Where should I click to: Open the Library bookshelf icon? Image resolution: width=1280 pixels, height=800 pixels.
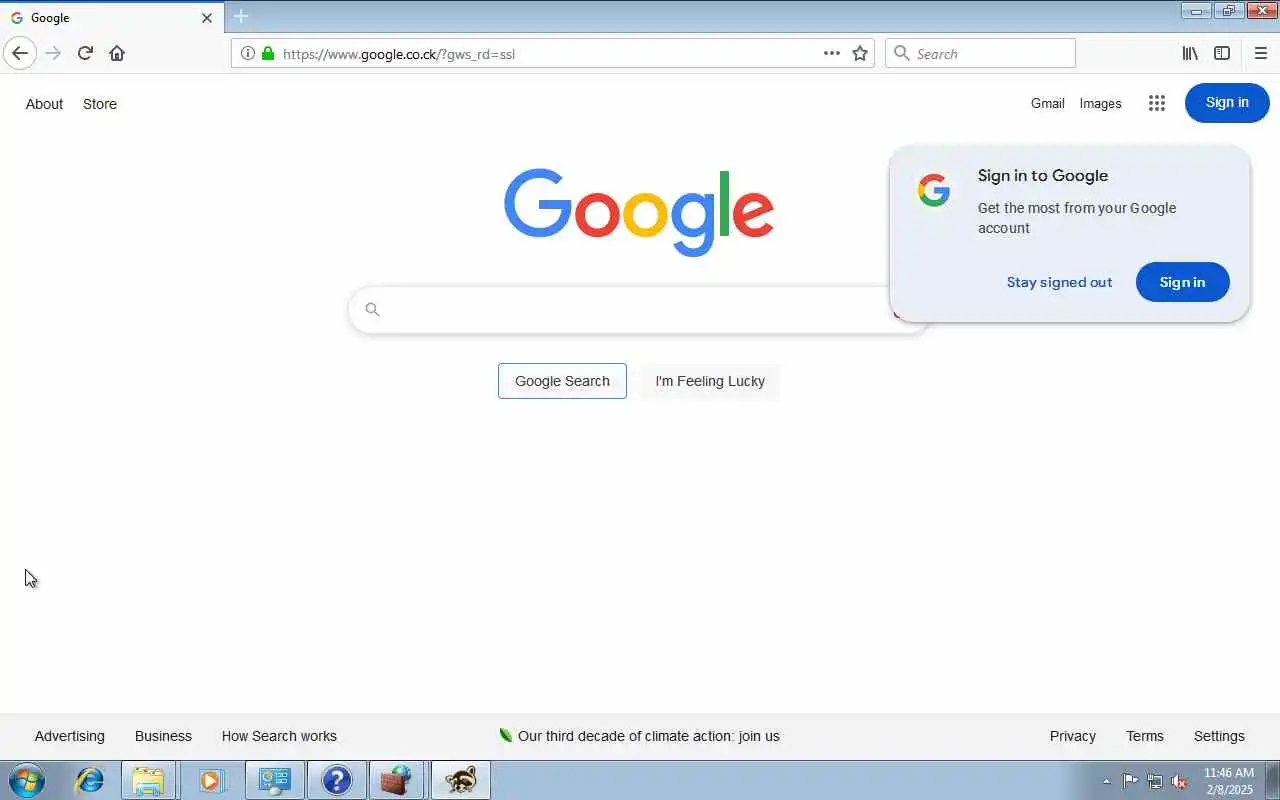pyautogui.click(x=1190, y=53)
